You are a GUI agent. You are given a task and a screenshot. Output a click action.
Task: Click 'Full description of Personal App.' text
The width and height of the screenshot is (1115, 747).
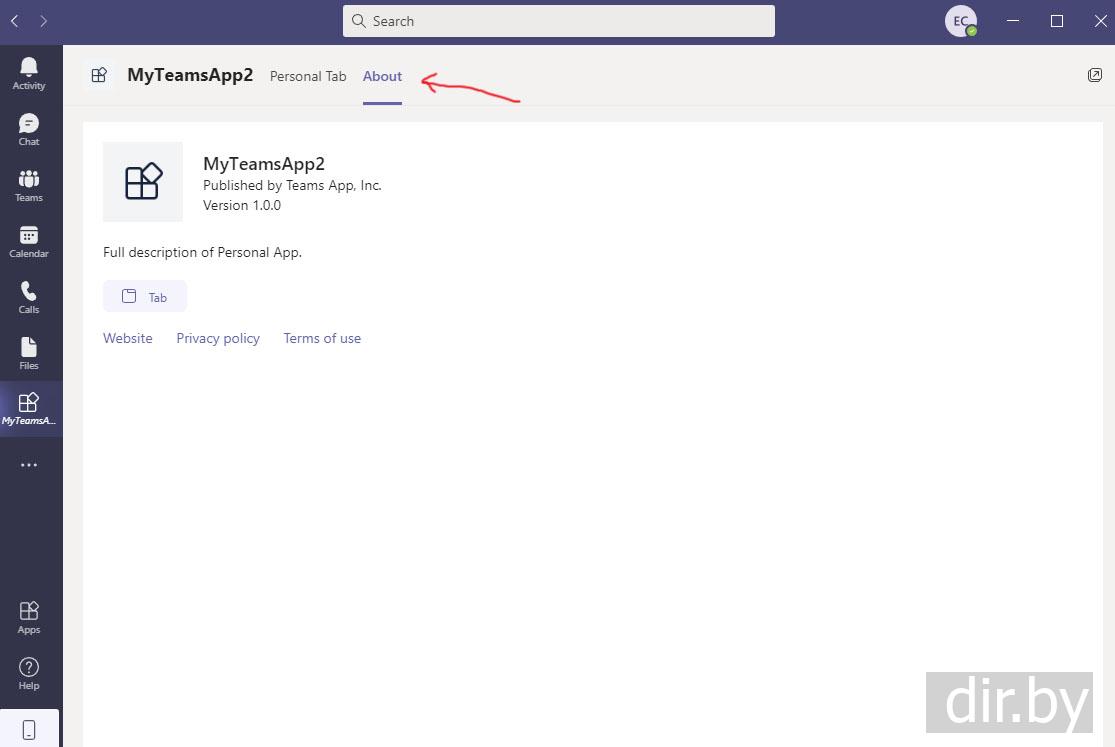[203, 253]
